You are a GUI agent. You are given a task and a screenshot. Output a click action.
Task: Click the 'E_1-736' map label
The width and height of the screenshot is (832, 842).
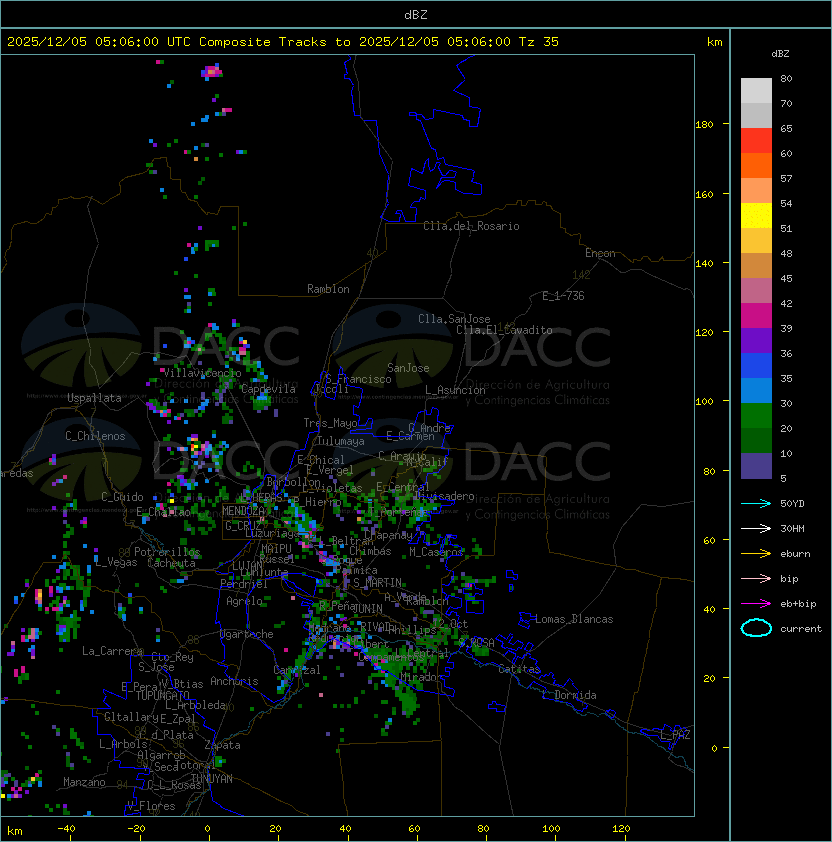click(x=563, y=296)
